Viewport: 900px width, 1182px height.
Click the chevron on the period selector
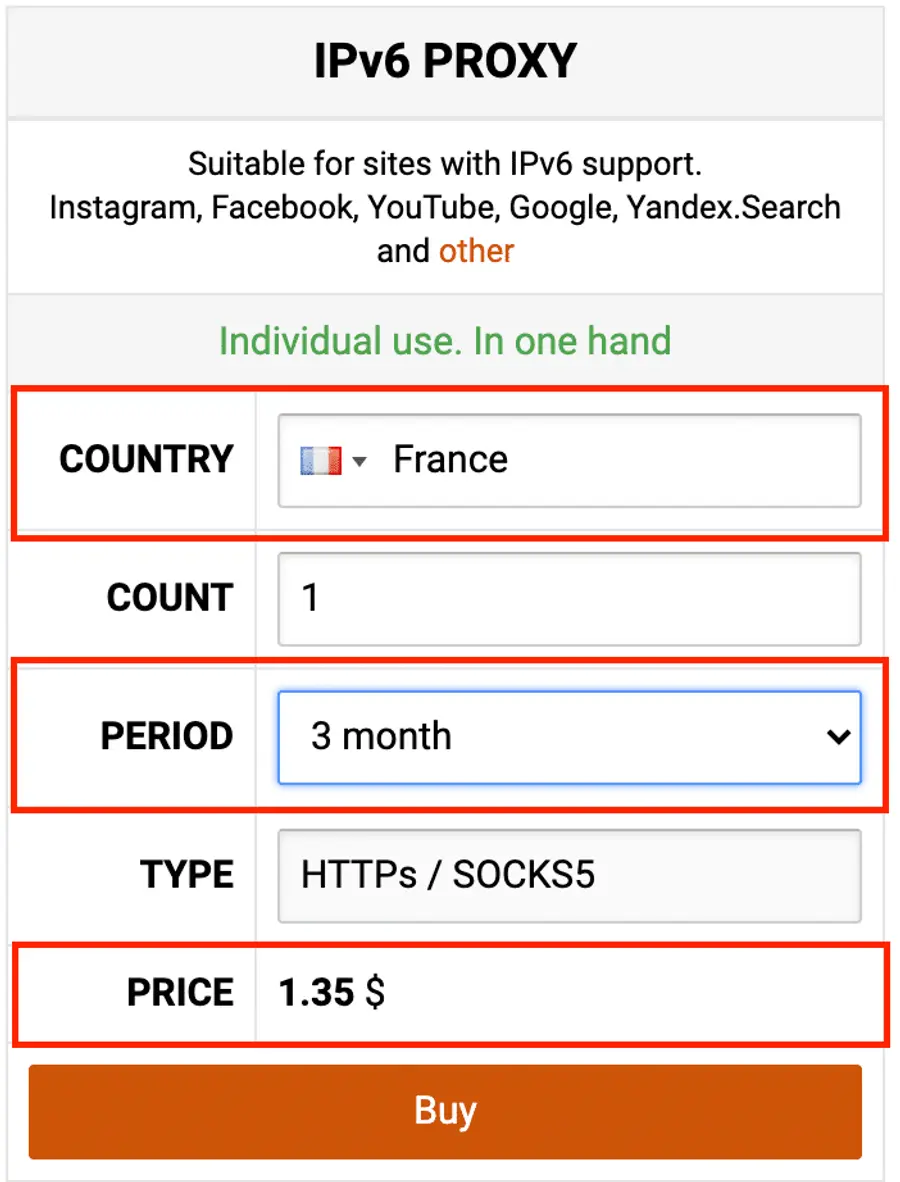tap(840, 736)
